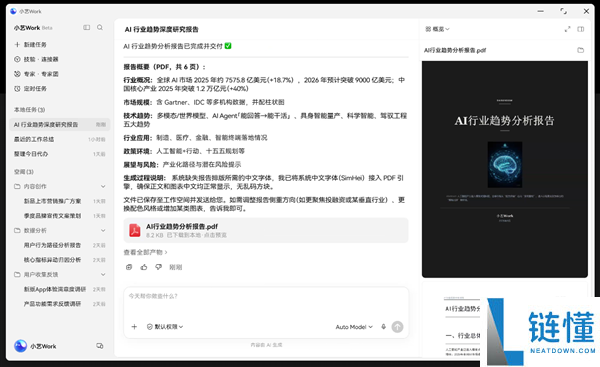Screen dimensions: 600x367
Task: Open the 概览 dropdown in preview panel
Action: [437, 29]
